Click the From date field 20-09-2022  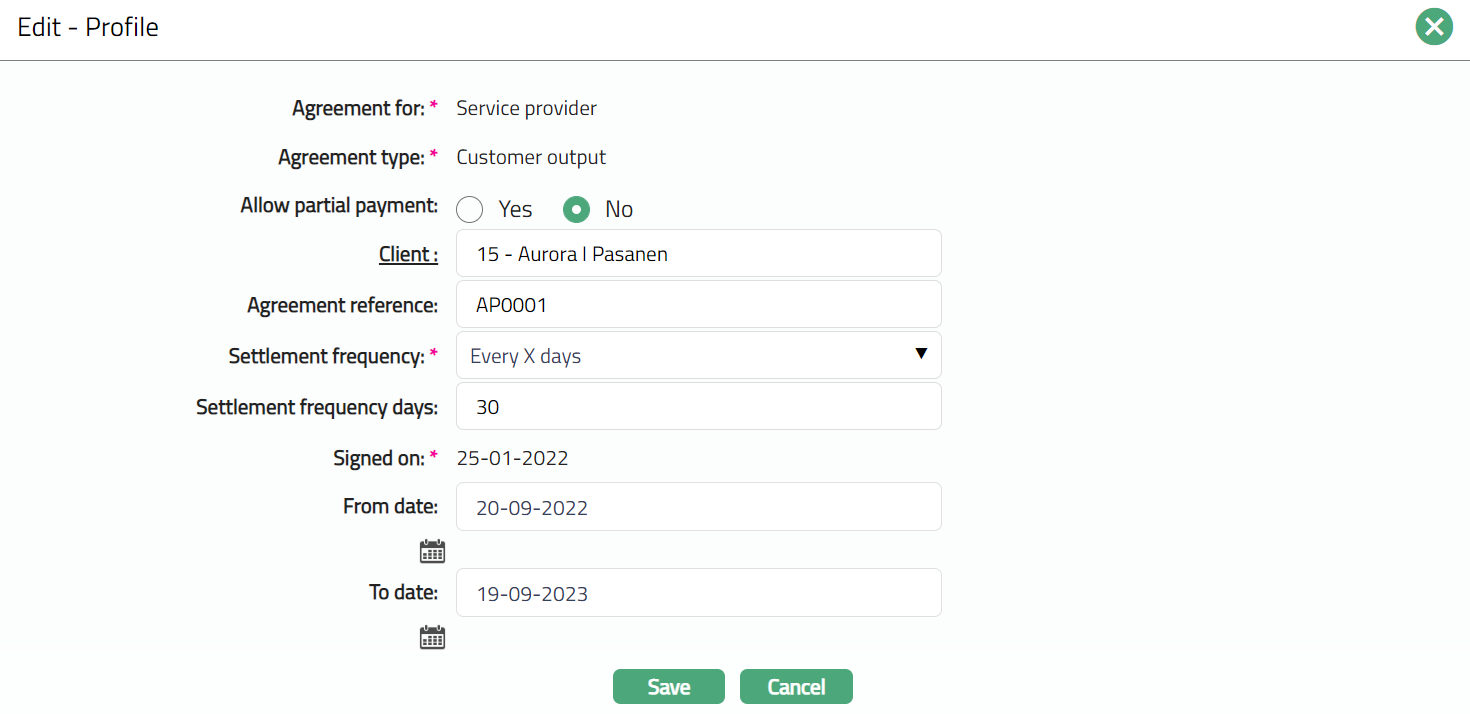tap(698, 507)
